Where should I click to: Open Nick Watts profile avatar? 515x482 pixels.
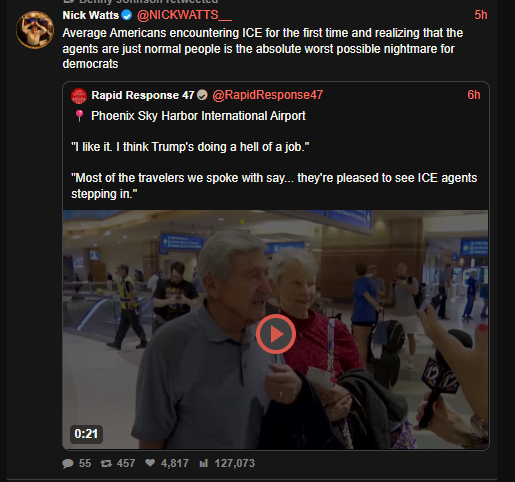point(35,30)
